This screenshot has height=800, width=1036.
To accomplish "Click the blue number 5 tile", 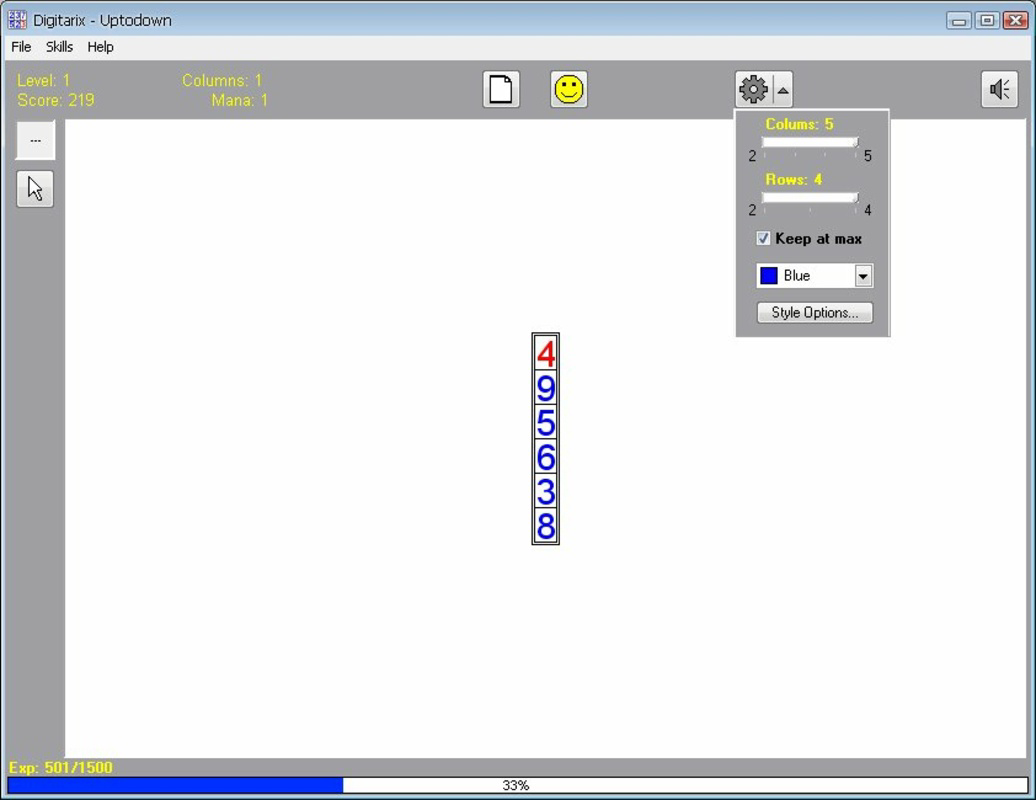I will point(546,422).
